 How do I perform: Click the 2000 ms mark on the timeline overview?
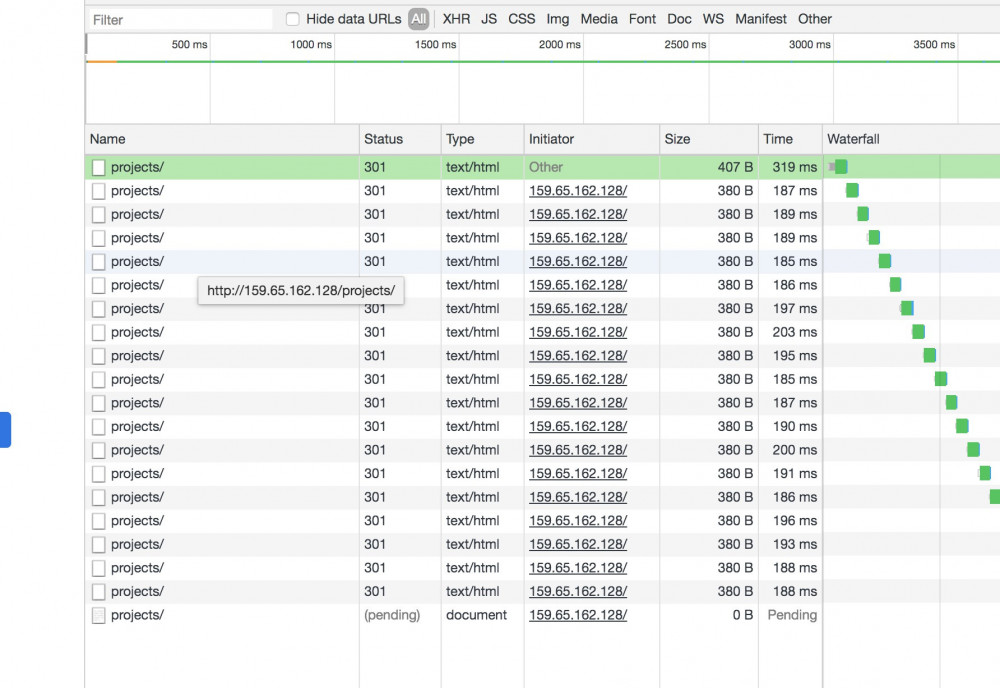559,45
